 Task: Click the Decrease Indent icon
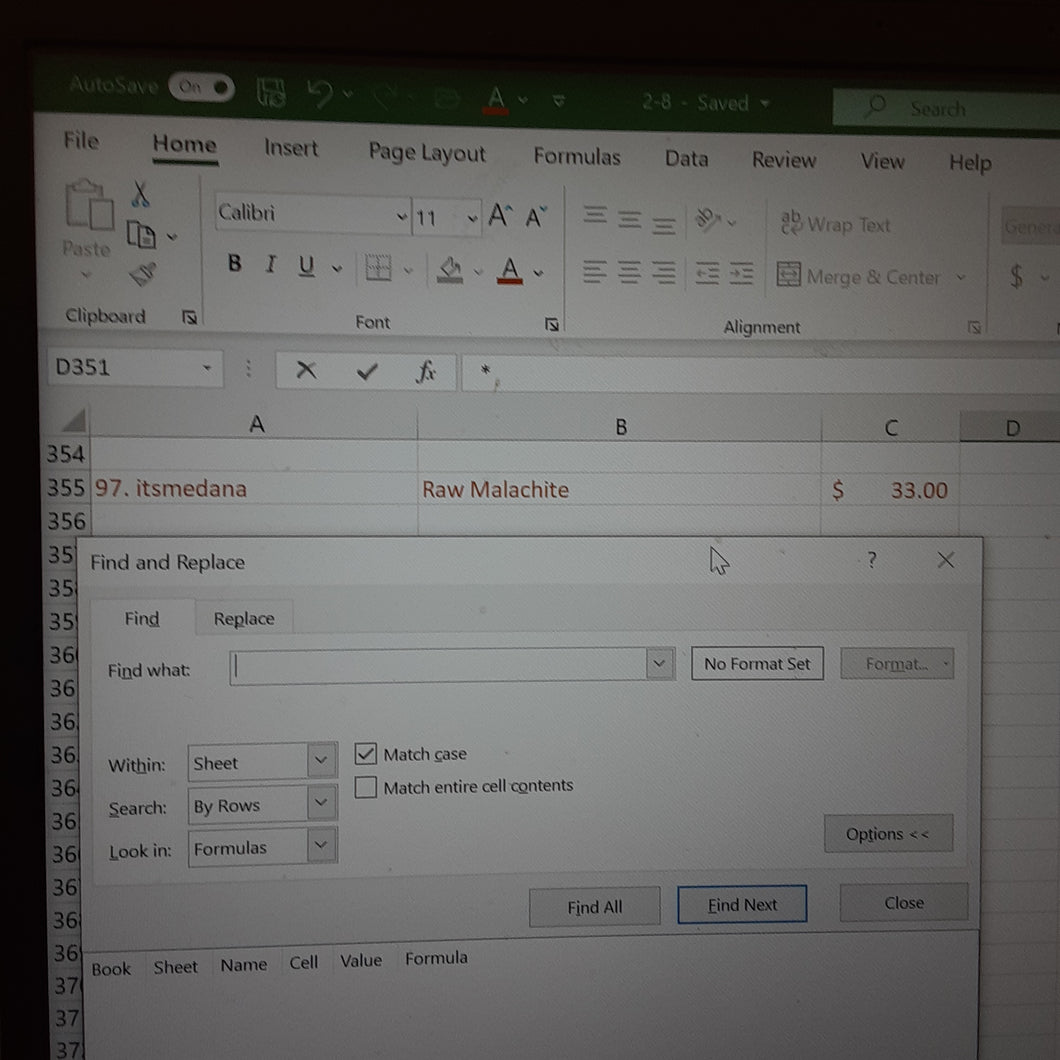tap(707, 274)
